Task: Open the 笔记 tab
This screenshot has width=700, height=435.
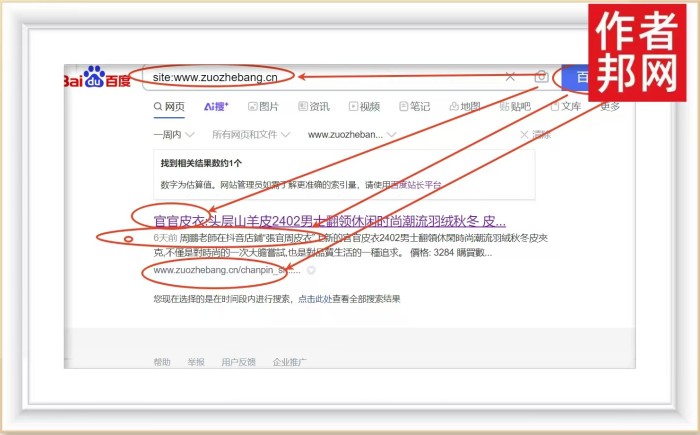Action: (x=414, y=106)
